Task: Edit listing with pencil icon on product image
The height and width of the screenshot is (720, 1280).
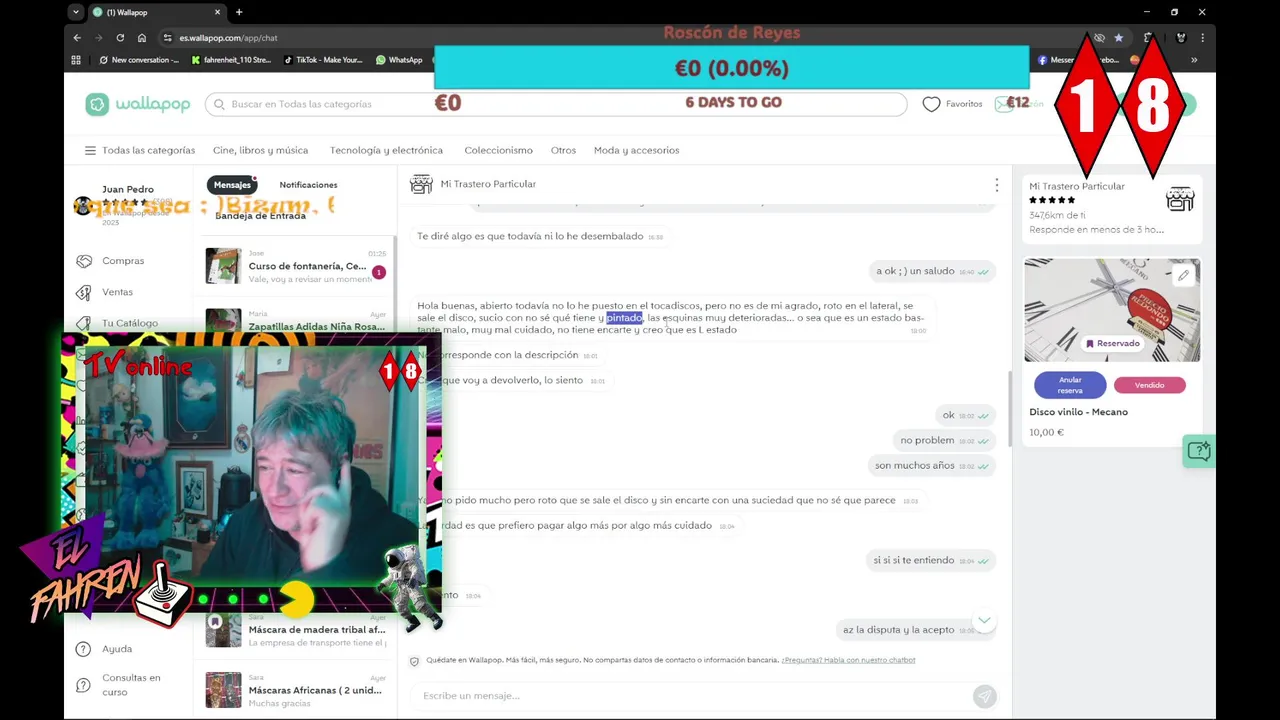Action: tap(1183, 276)
